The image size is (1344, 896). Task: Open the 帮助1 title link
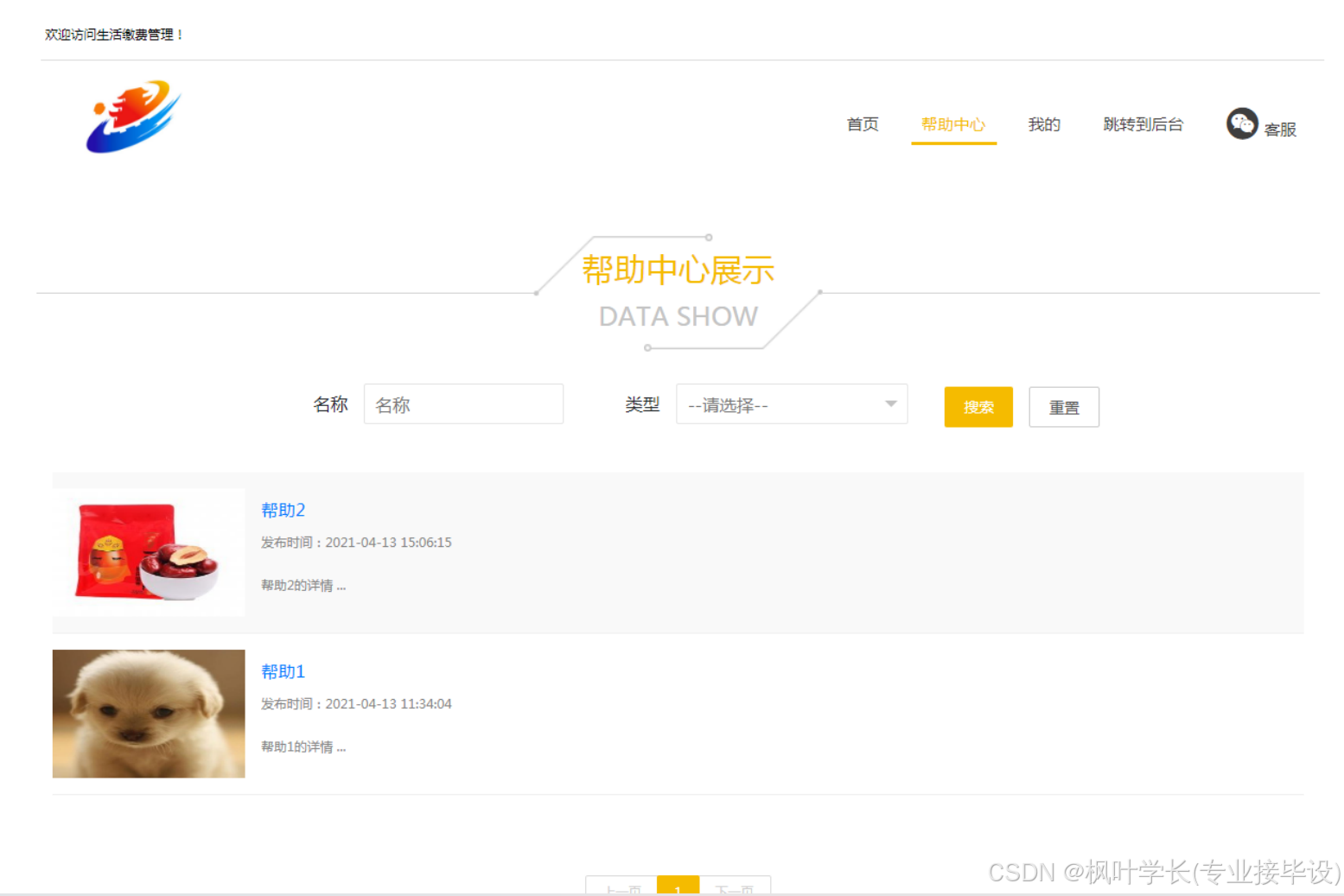pyautogui.click(x=283, y=671)
